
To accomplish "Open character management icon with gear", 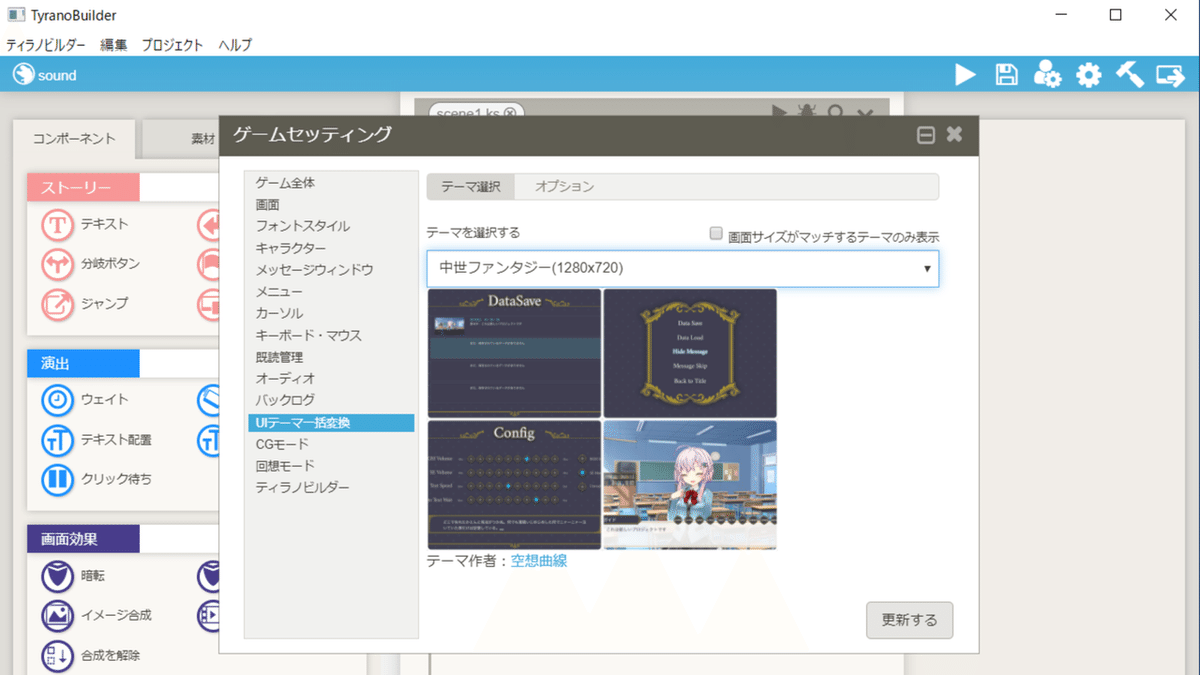I will click(1047, 75).
